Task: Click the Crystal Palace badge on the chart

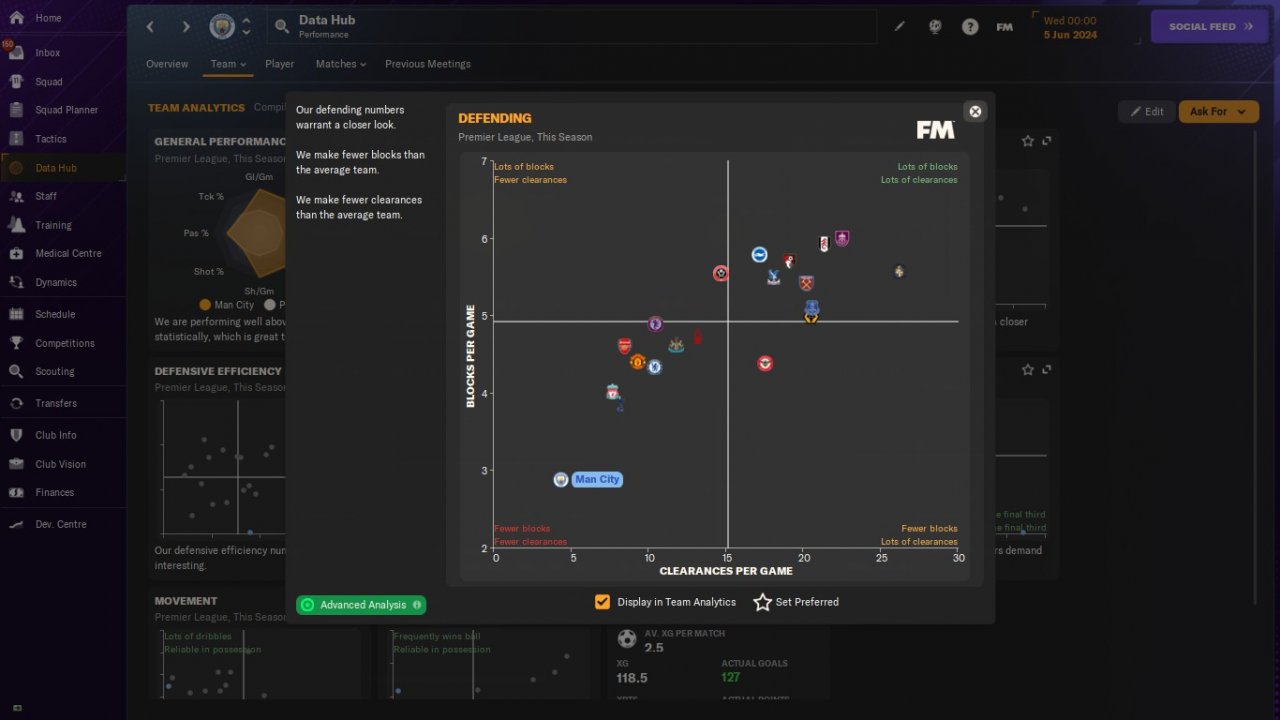Action: coord(773,277)
